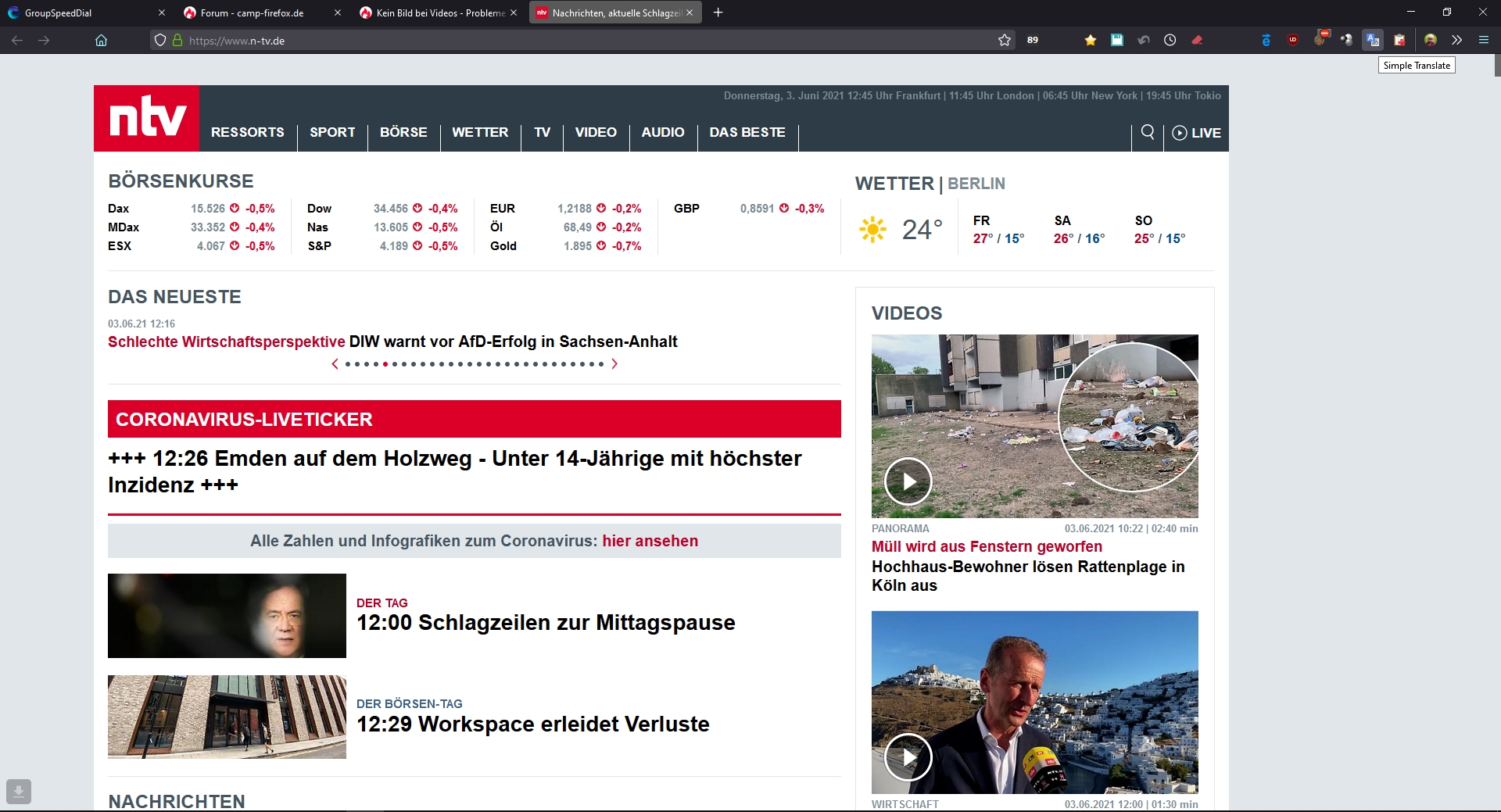Close the GroupSpeedDial tab
This screenshot has width=1501, height=812.
(162, 13)
